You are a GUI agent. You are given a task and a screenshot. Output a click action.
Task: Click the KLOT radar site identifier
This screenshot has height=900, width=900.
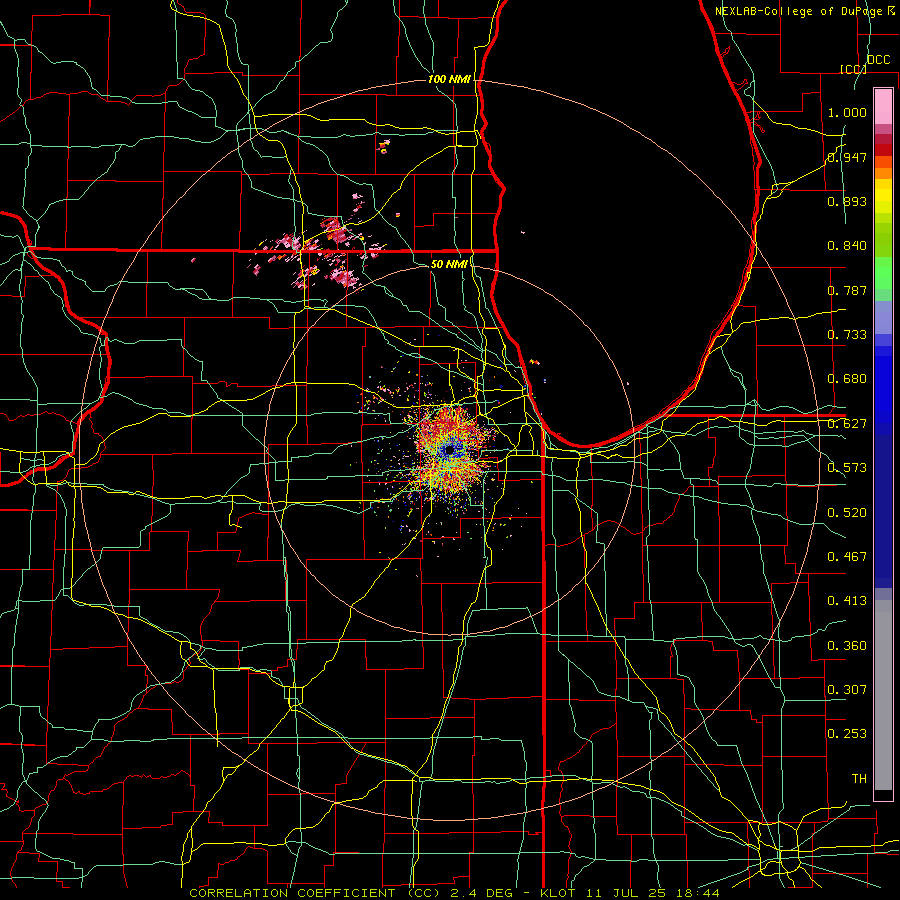557,893
